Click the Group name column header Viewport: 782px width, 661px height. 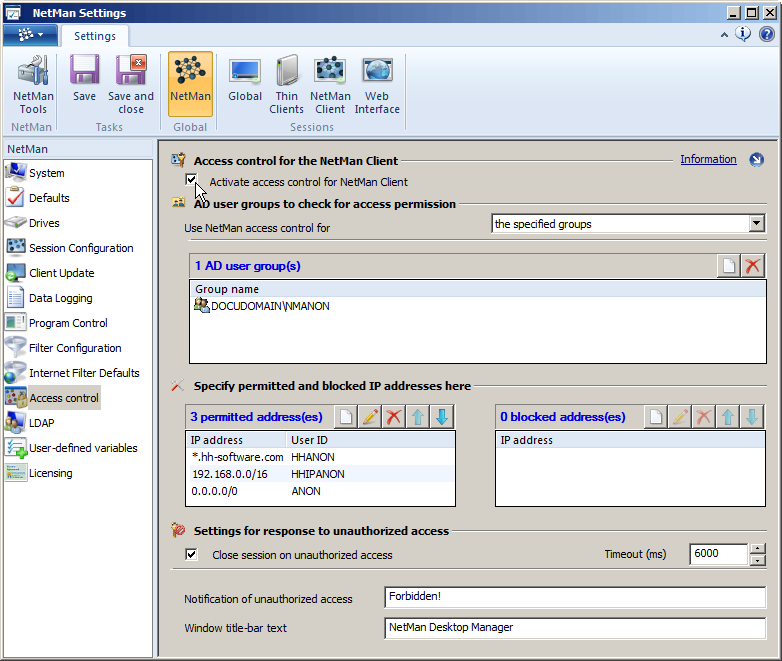pyautogui.click(x=478, y=289)
